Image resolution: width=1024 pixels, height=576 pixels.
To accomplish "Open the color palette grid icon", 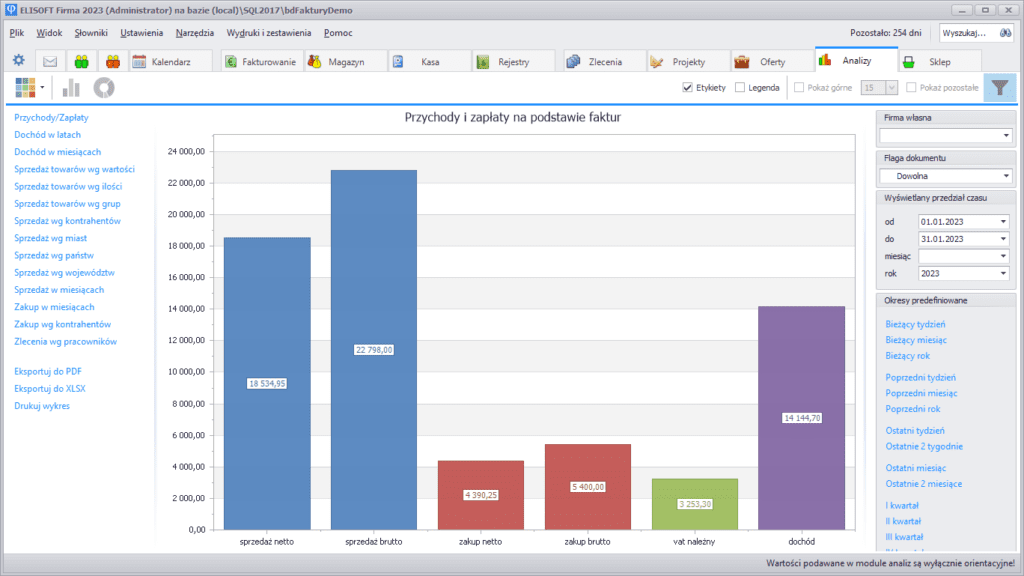I will [25, 88].
